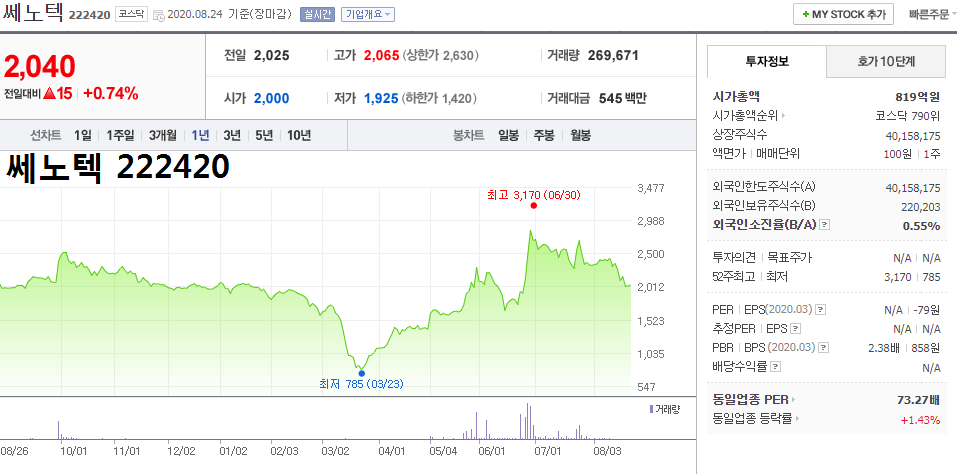The image size is (957, 474).
Task: Click the 상한가 2,630 text
Action: (440, 56)
